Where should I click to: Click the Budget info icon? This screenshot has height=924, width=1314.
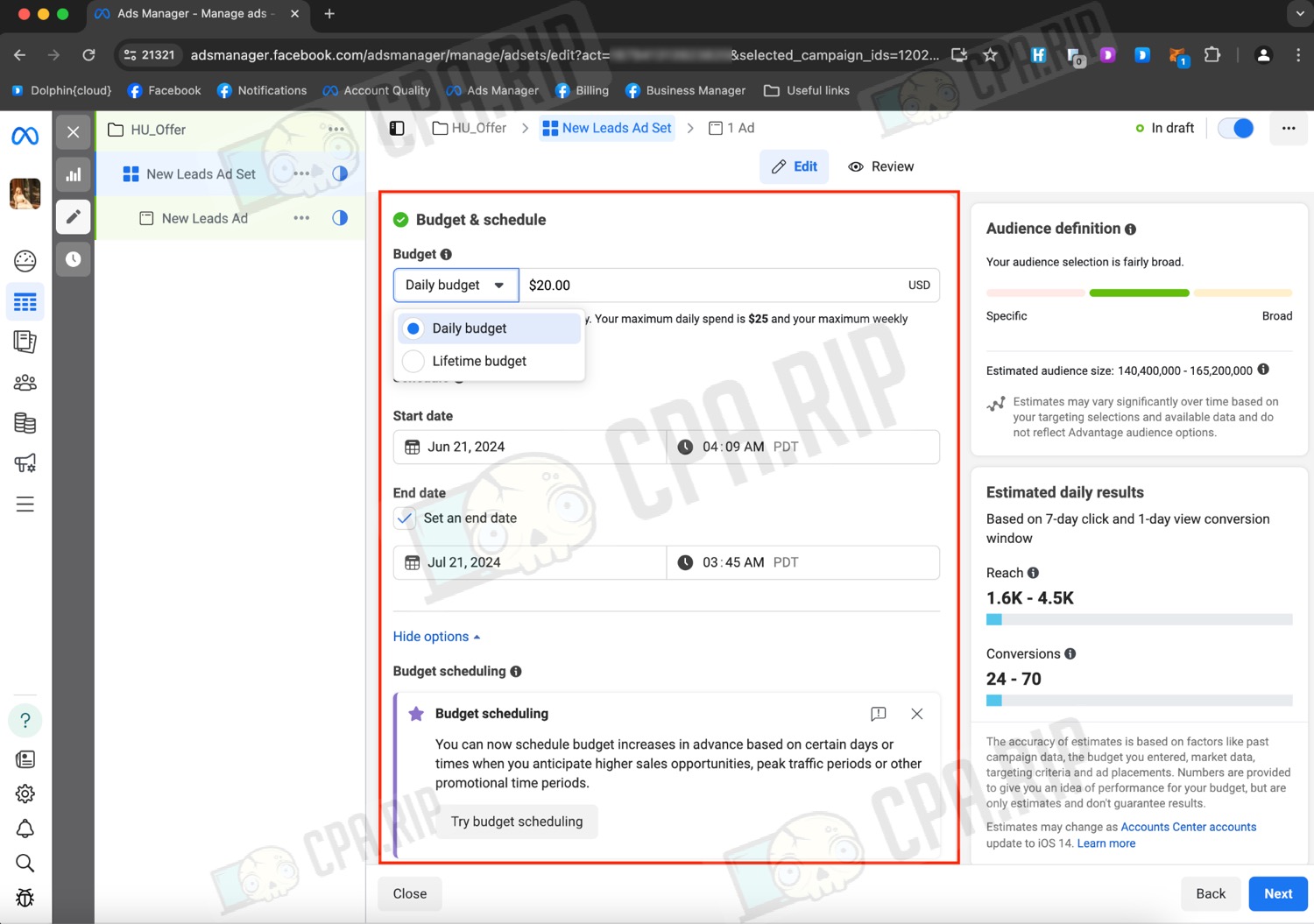click(x=446, y=254)
